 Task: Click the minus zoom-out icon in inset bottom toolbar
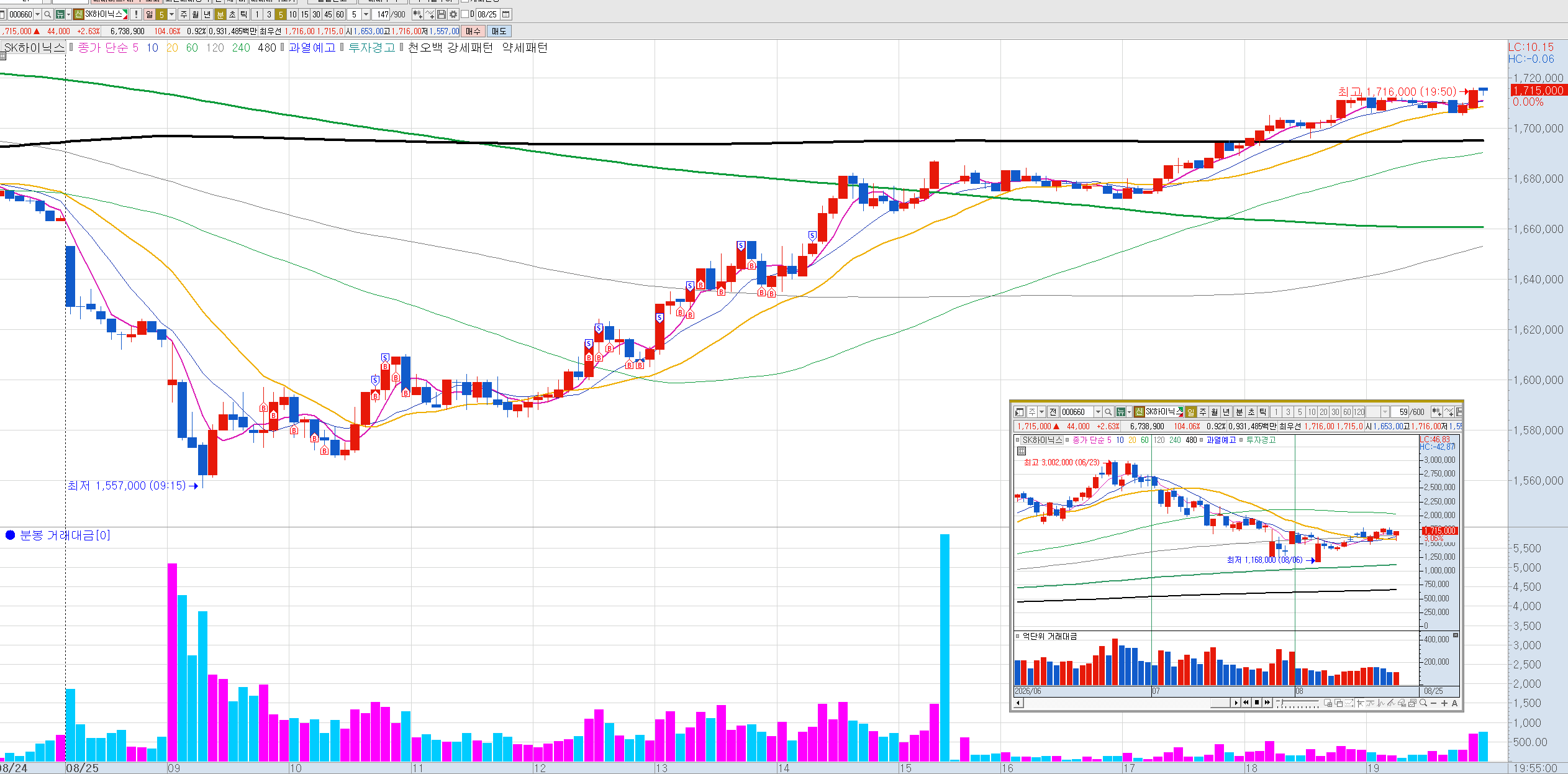[1433, 703]
